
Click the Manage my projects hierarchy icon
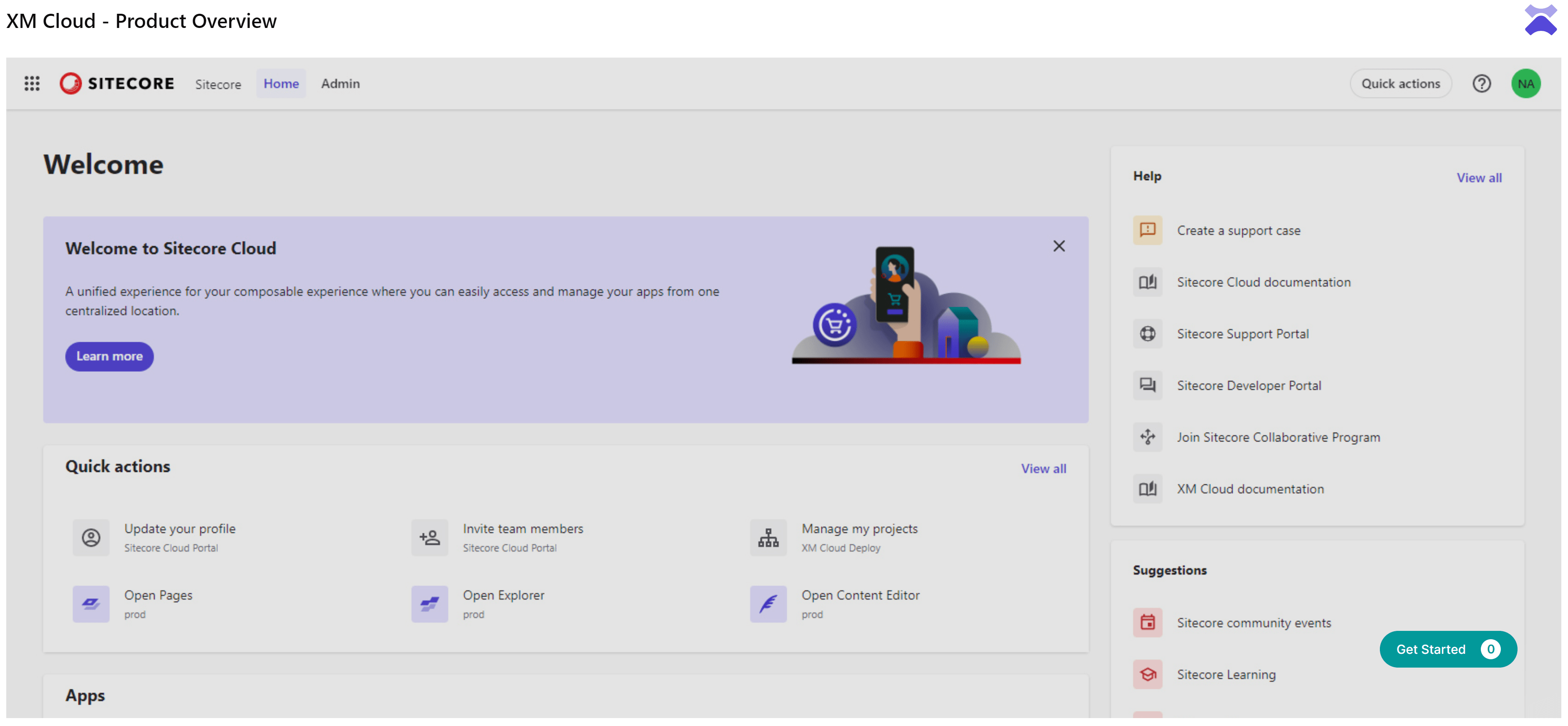pos(768,537)
